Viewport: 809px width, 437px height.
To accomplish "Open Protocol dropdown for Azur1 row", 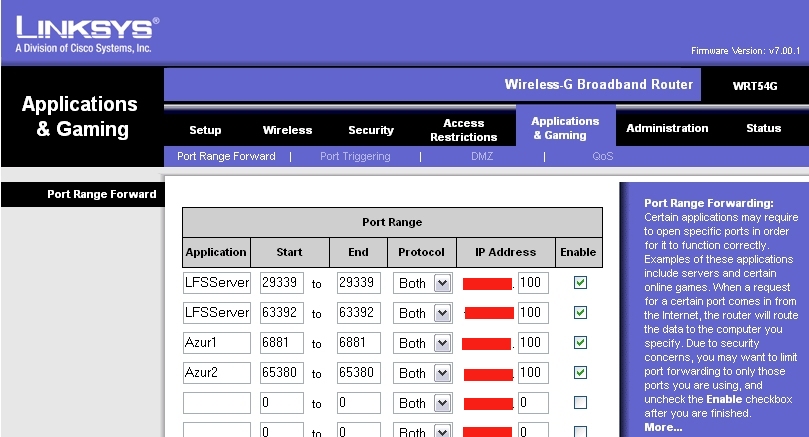I will click(423, 343).
